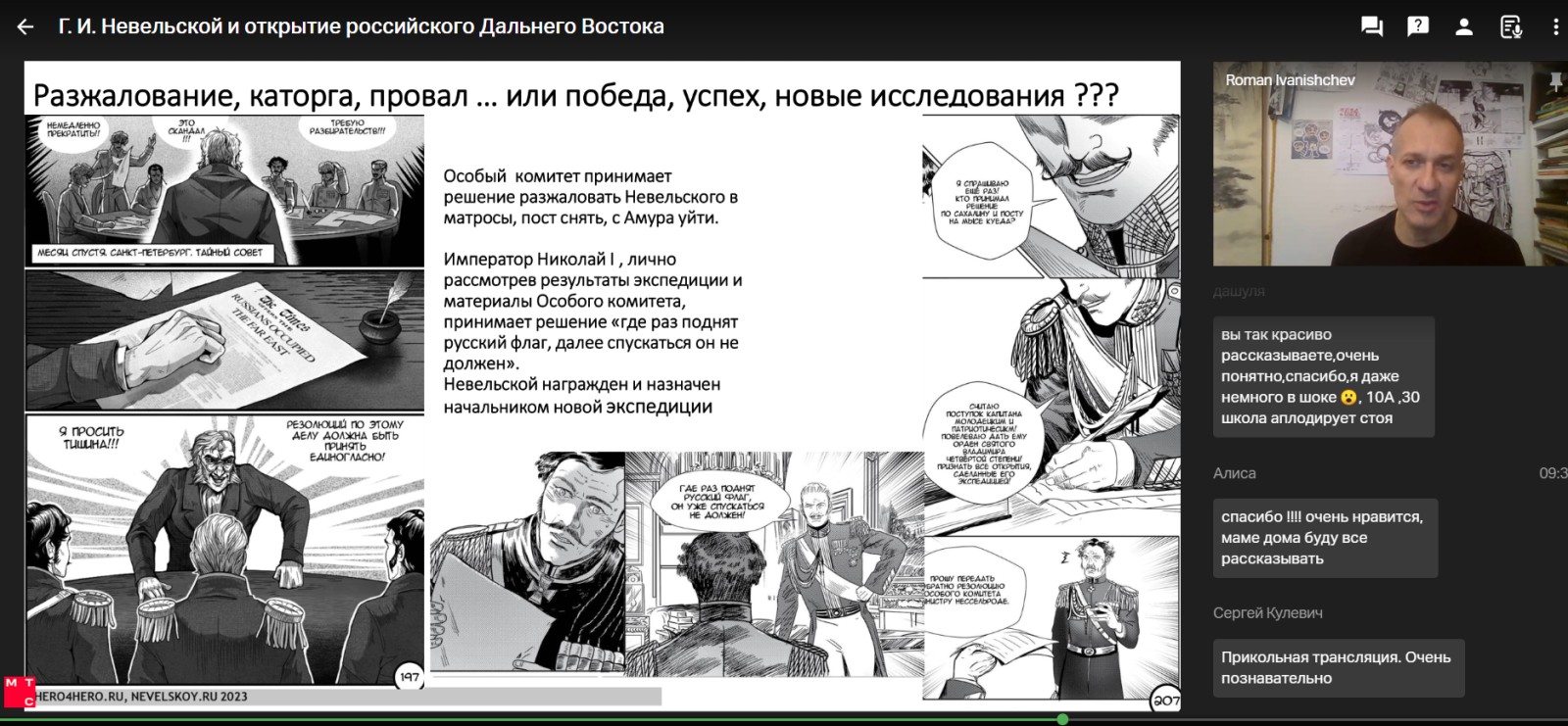The image size is (1568, 726).
Task: Click the 'Roman Ivanishchev' name label
Action: pos(1290,80)
